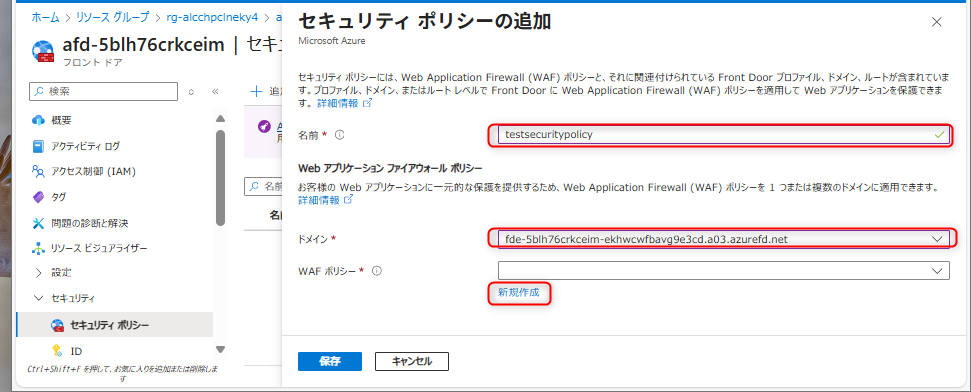Select セキュリティ ポリシー in sidebar

pos(115,325)
